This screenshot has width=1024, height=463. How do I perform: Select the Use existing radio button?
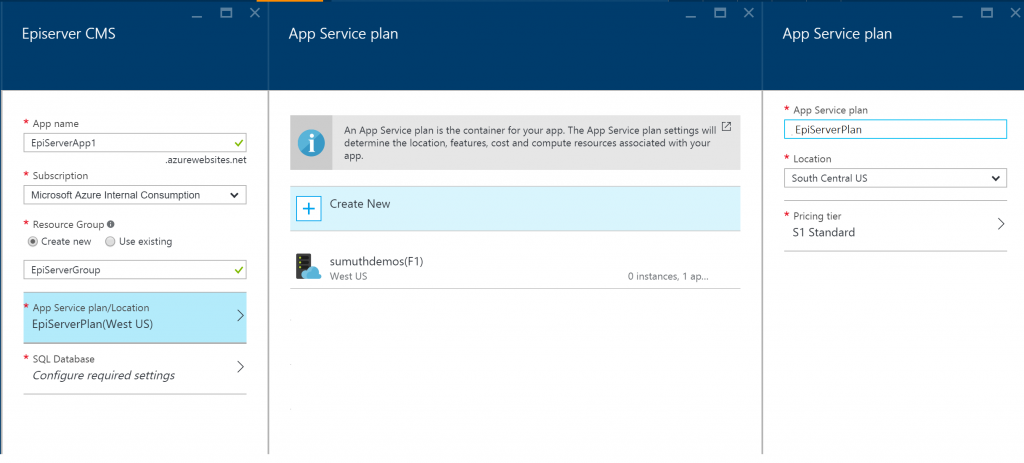pos(110,241)
